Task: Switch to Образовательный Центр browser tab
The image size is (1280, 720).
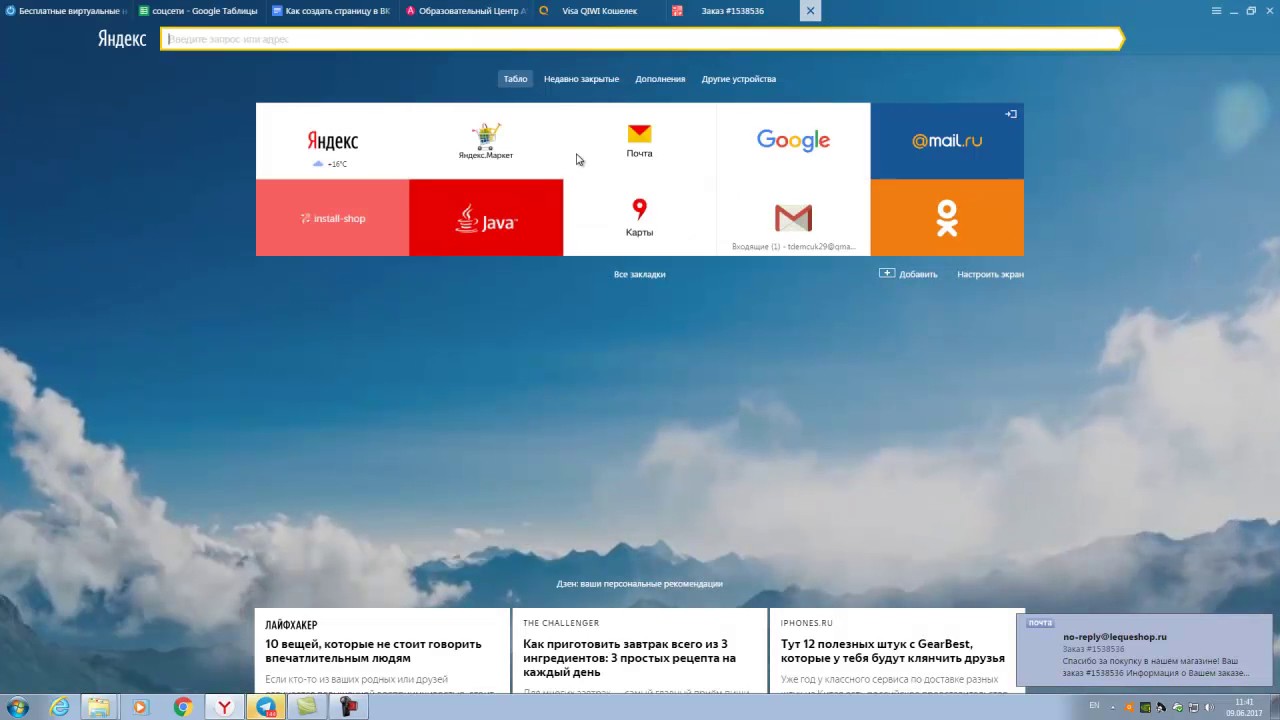Action: (466, 11)
